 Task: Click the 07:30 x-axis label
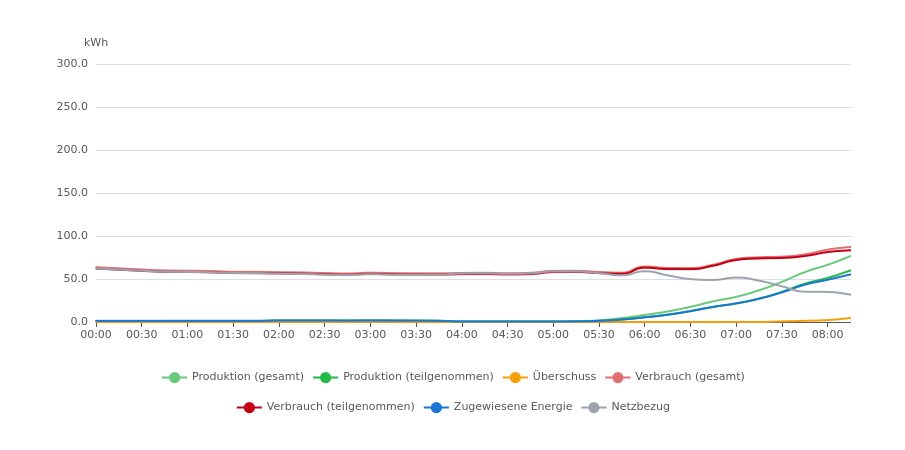pos(782,335)
